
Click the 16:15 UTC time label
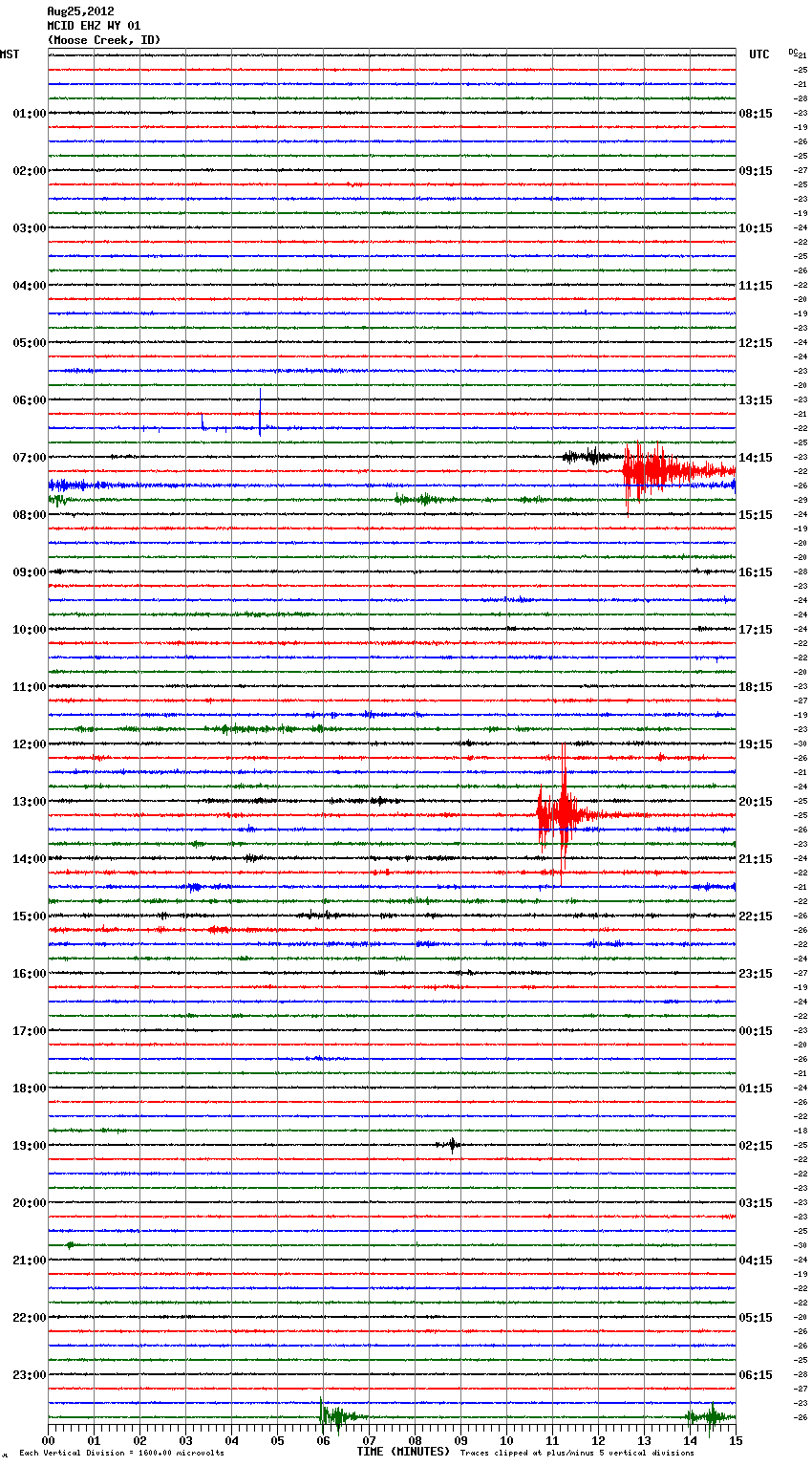coord(756,572)
